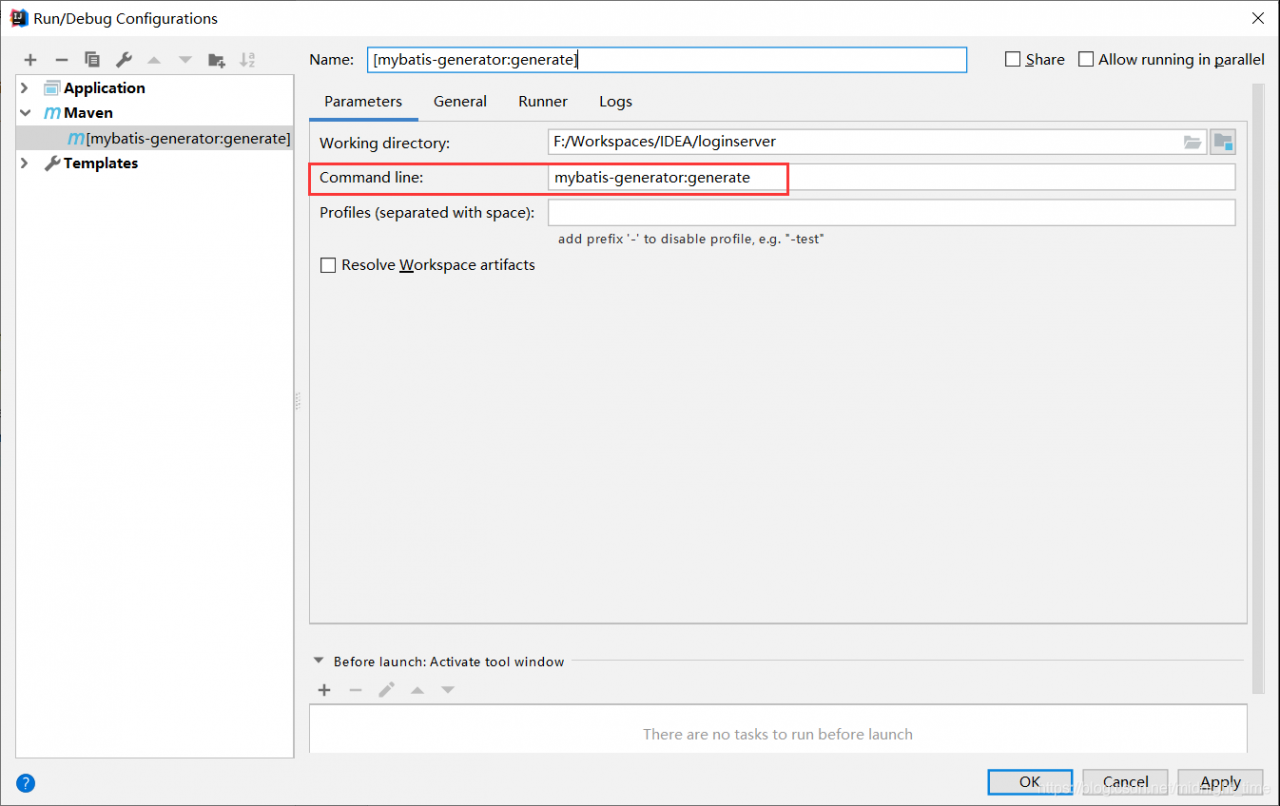Move before-launch task up arrow
The image size is (1280, 806).
click(417, 690)
